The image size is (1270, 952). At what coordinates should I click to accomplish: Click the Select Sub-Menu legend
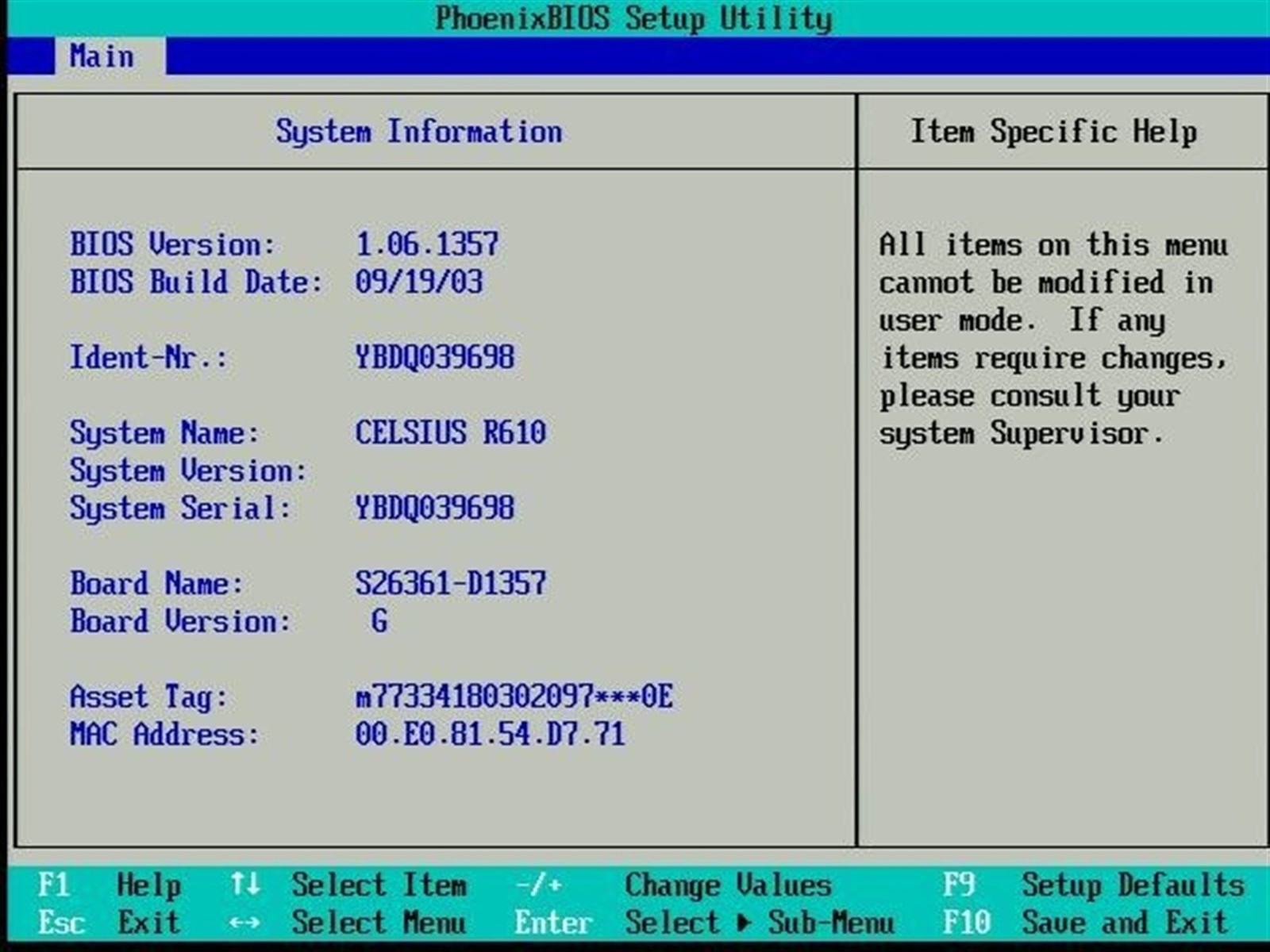(x=760, y=923)
